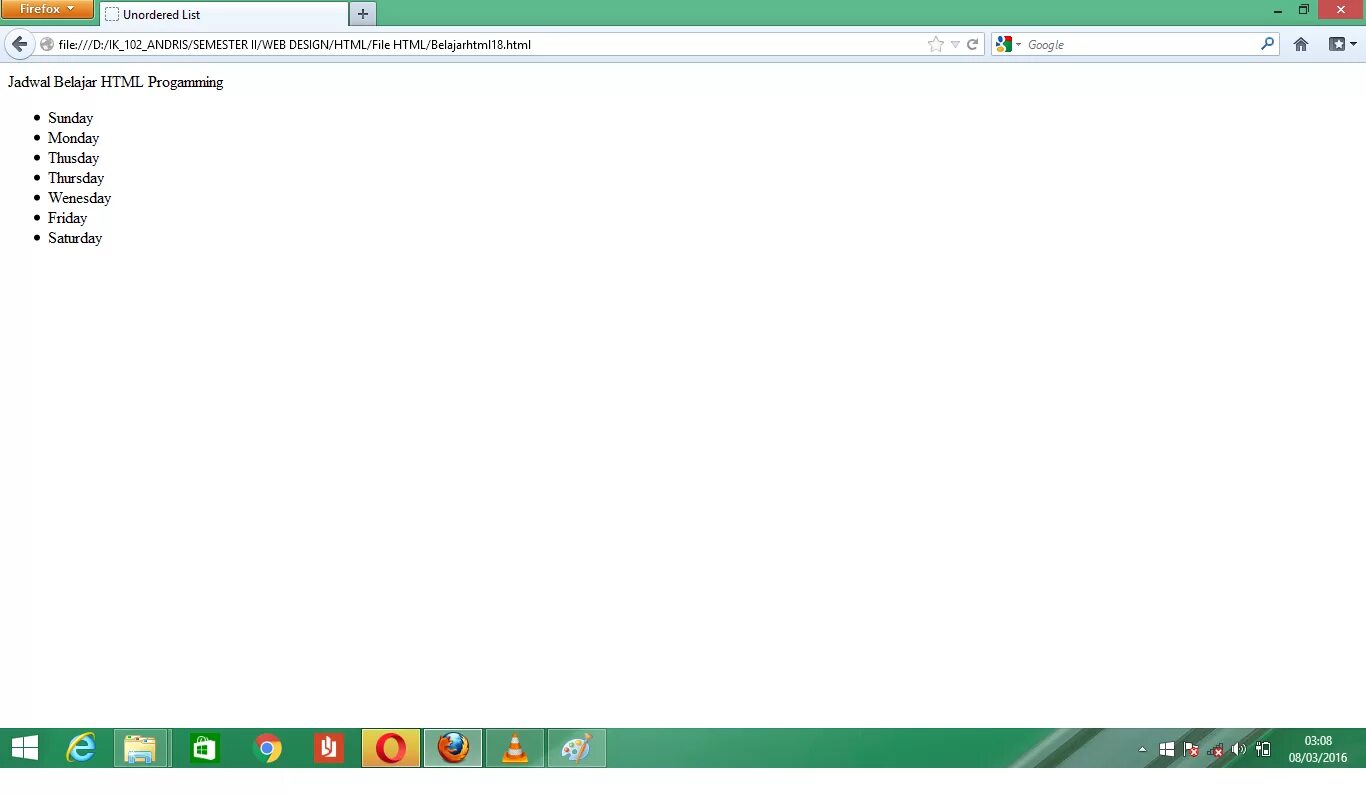1366x794 pixels.
Task: Open the orange Firefox menu button
Action: pyautogui.click(x=47, y=9)
